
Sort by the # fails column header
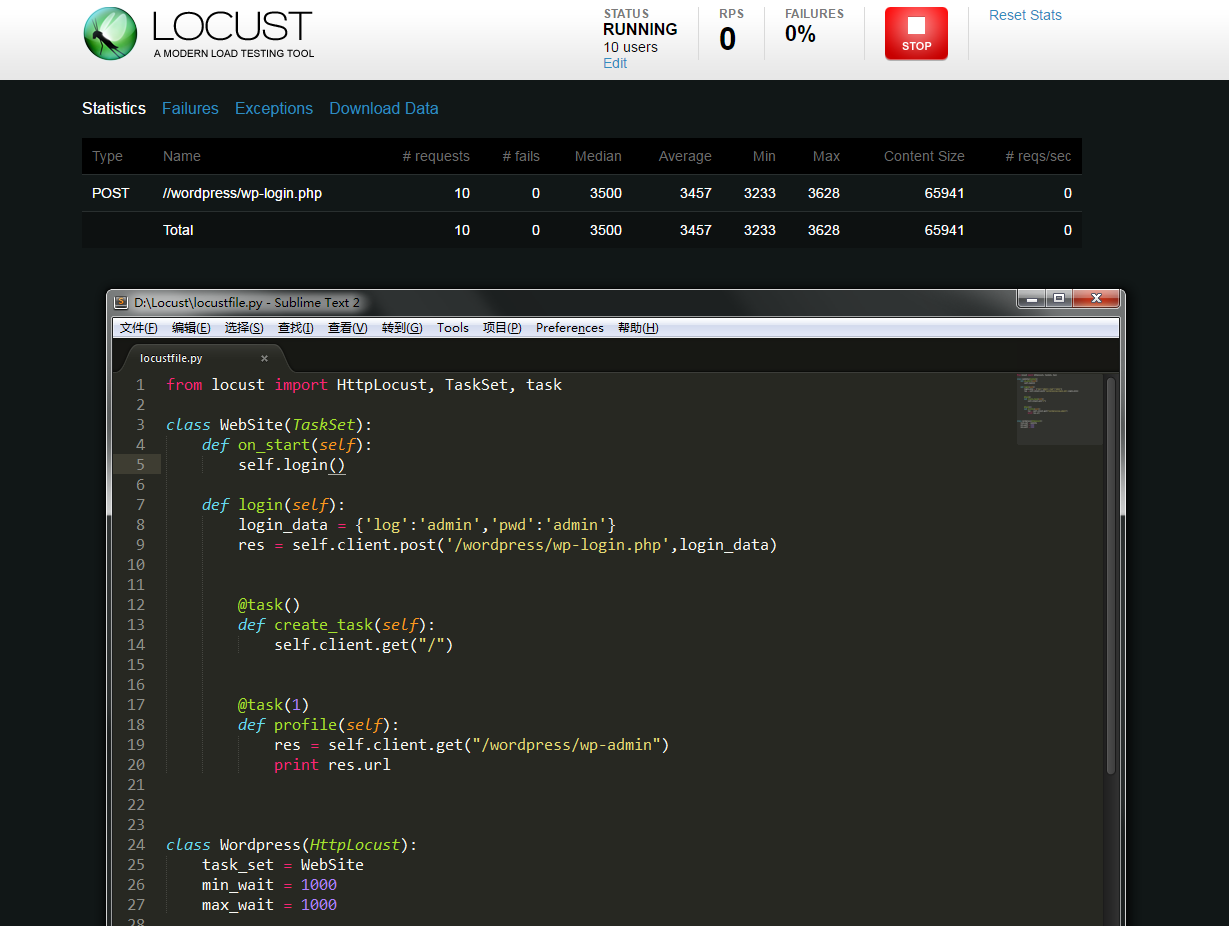click(x=521, y=156)
